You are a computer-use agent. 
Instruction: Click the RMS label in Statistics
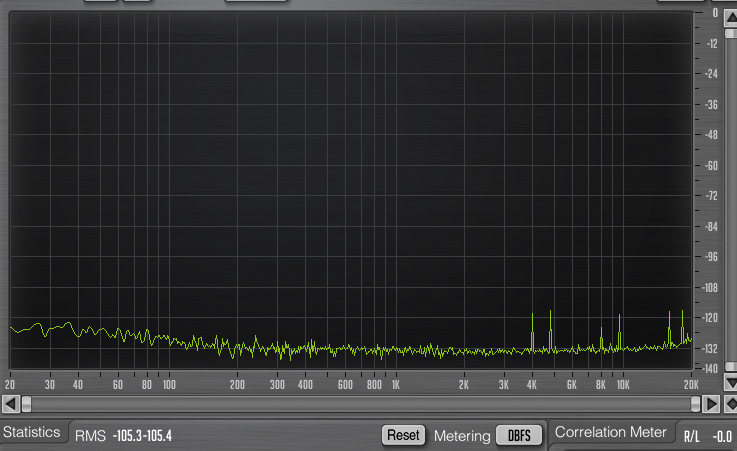pyautogui.click(x=90, y=436)
